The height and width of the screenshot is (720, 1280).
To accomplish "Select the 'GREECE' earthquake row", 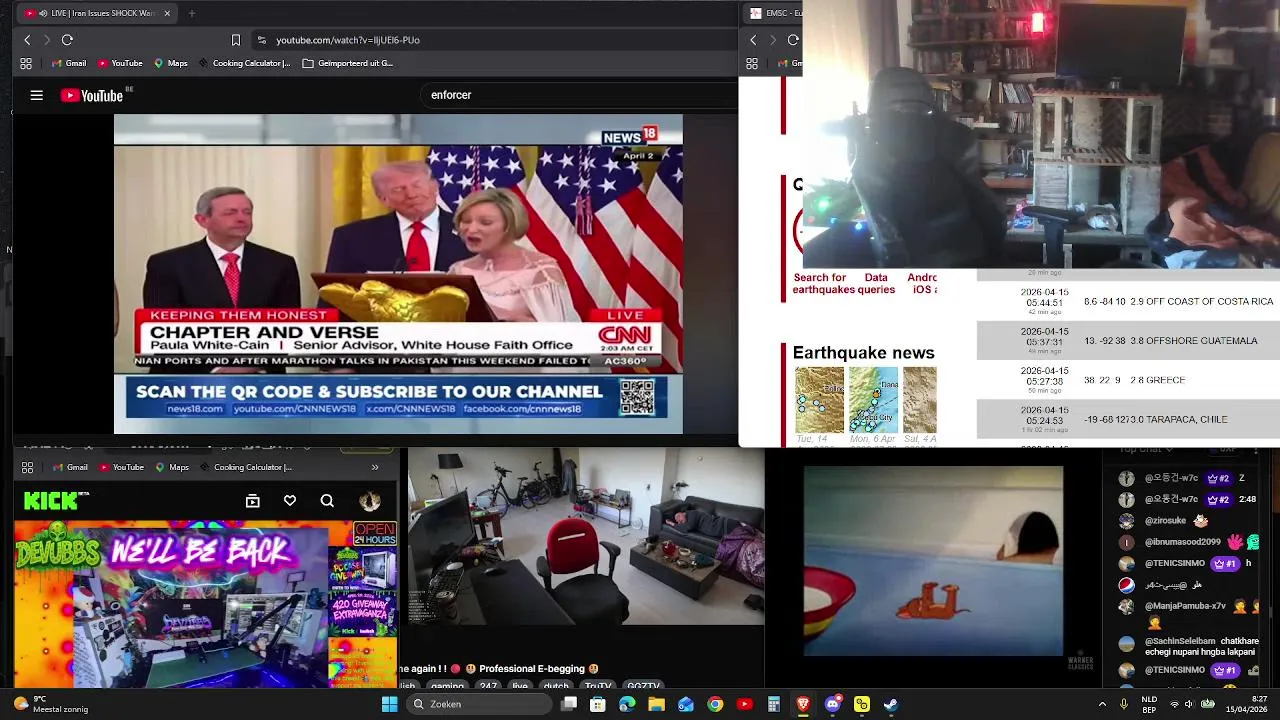I will [x=1128, y=380].
